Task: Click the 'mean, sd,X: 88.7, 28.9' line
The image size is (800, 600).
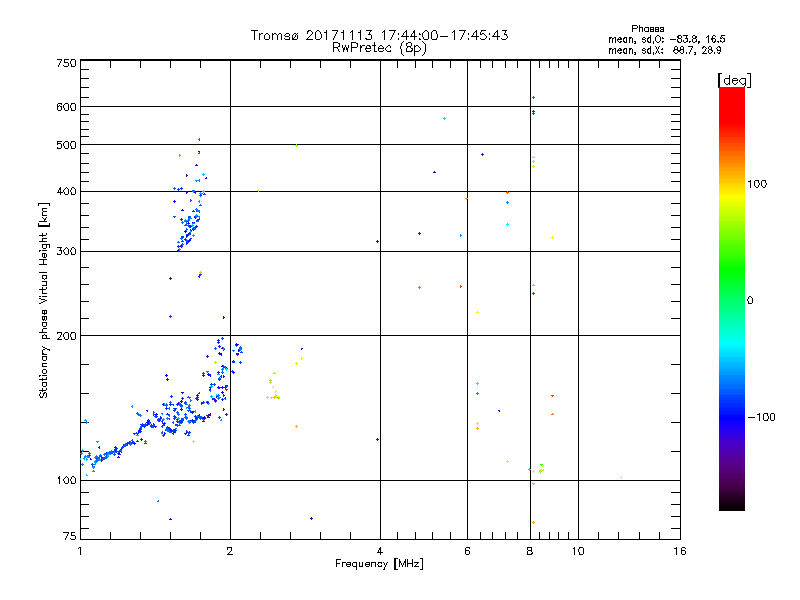Action: coord(664,50)
